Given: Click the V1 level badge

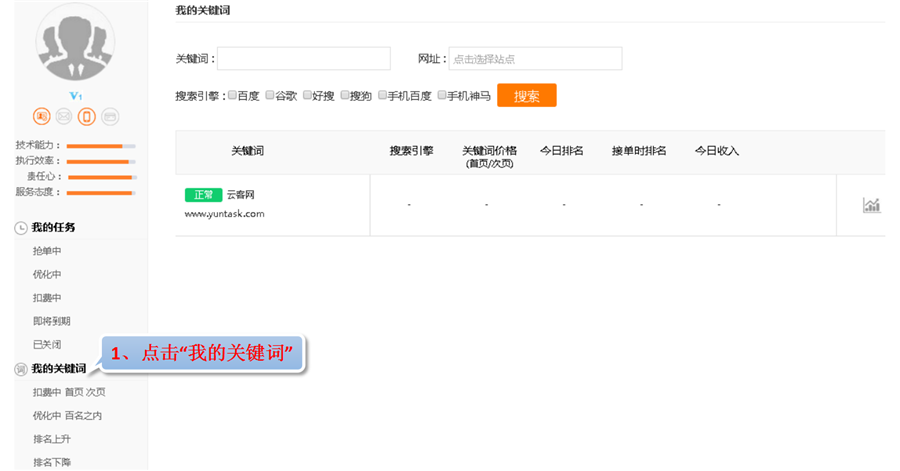Looking at the screenshot, I should click(76, 96).
